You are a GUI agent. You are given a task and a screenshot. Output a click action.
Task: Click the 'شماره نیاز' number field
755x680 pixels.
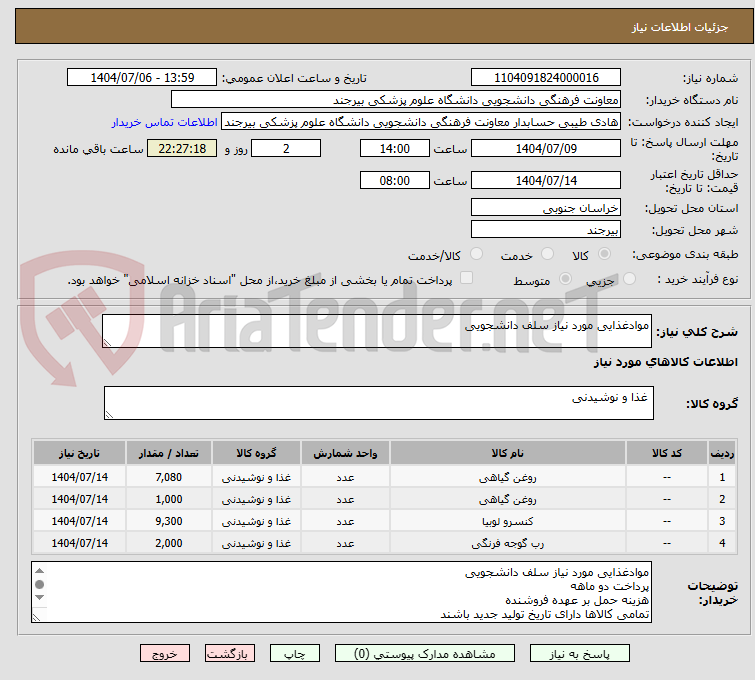[x=545, y=78]
